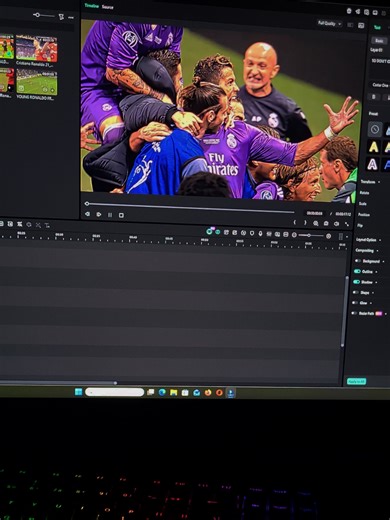Click the timeline zoom slider
The height and width of the screenshot is (520, 390).
(x=311, y=235)
